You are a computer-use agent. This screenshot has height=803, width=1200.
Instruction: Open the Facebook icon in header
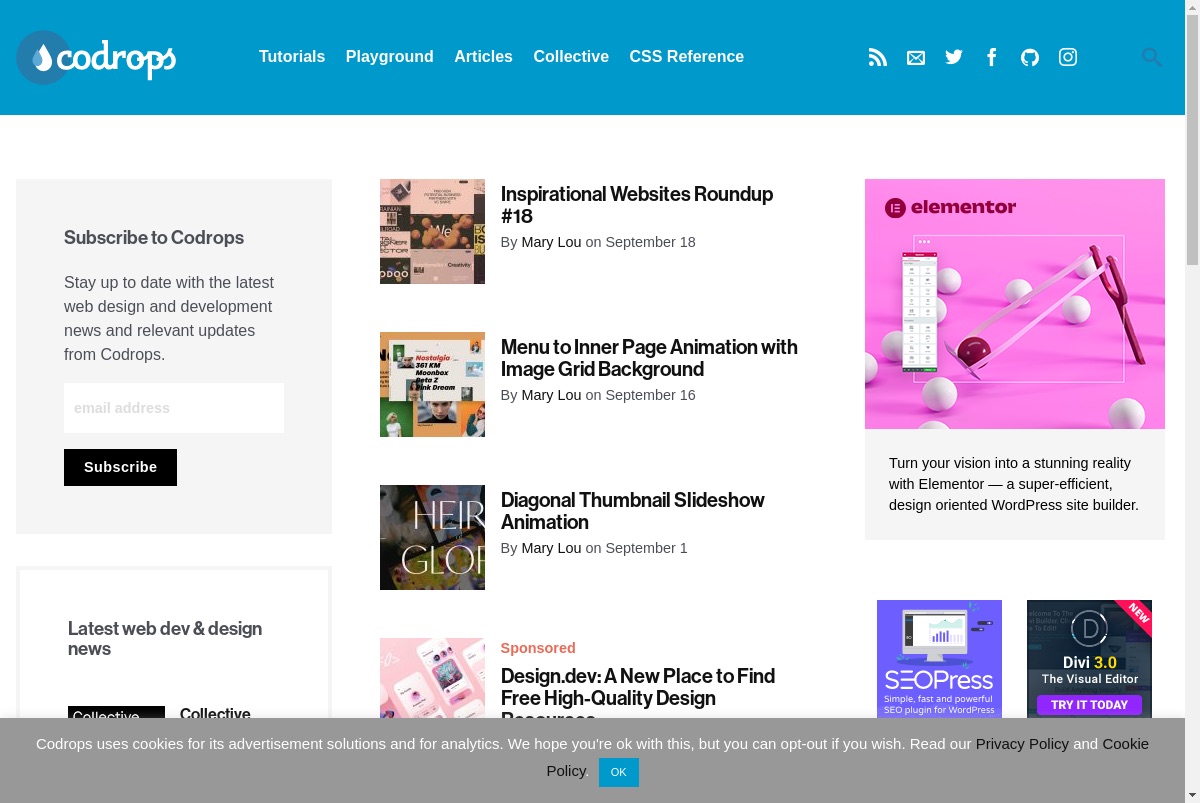coord(992,57)
